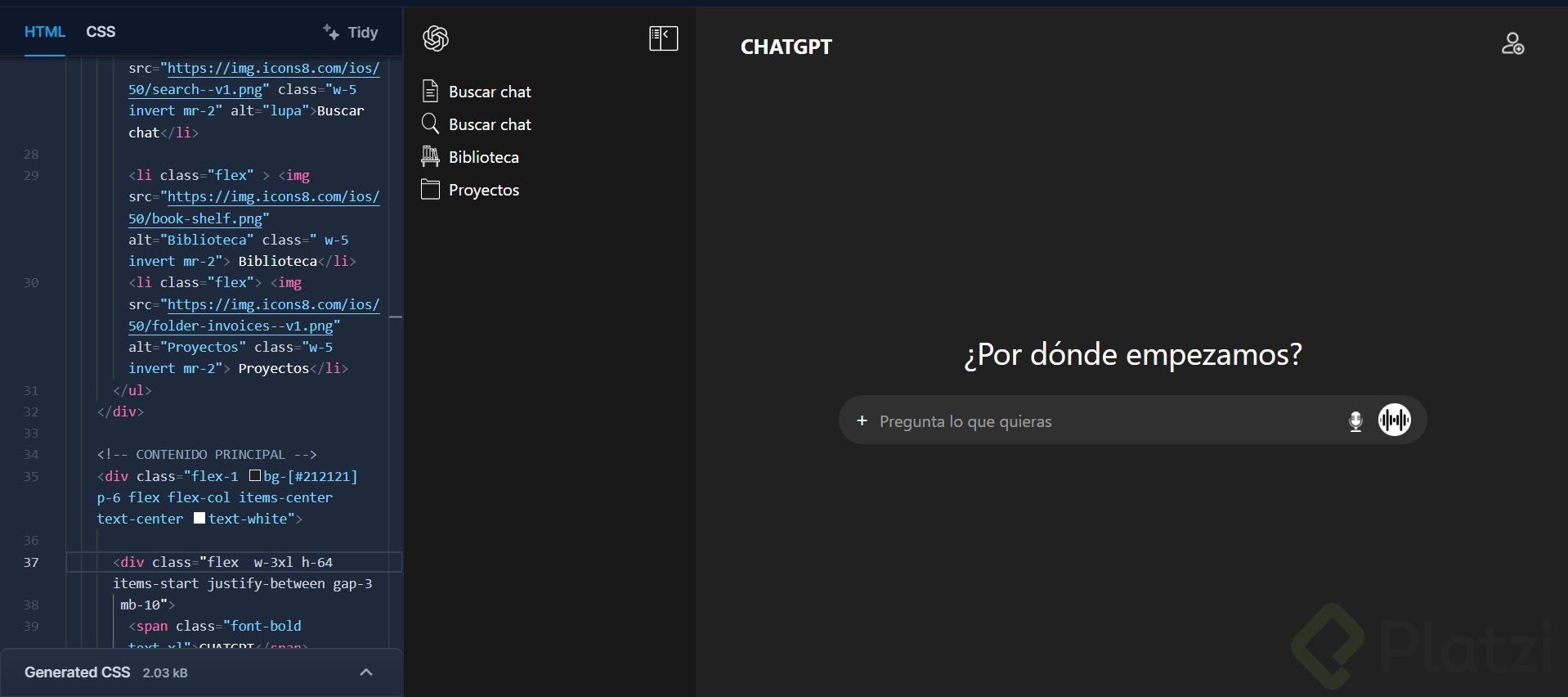Open the search--v1.png icons8 URL in code
Screen dimensions: 1568x697
point(254,79)
